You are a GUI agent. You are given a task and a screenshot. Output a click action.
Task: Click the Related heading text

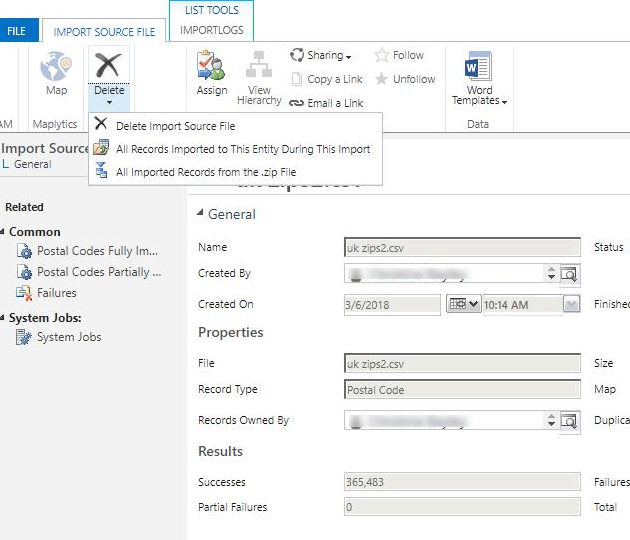[x=24, y=207]
